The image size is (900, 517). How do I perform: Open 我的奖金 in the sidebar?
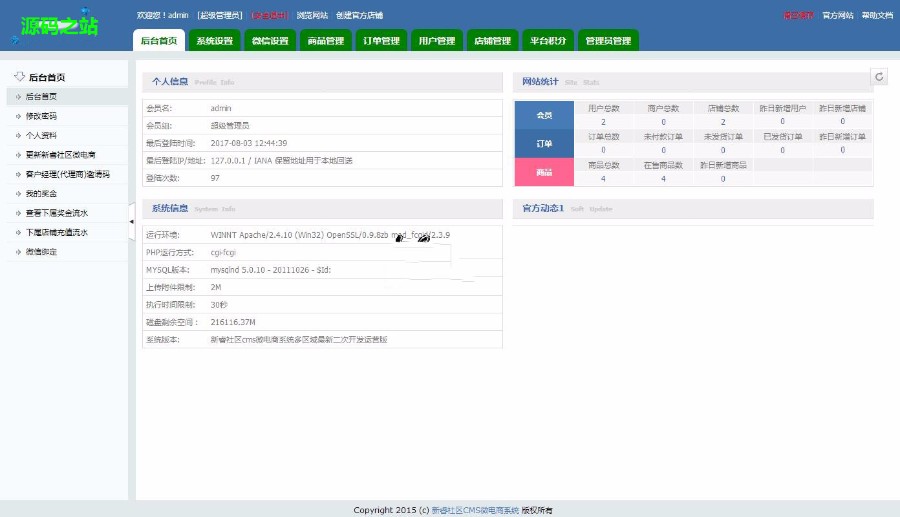[x=41, y=194]
